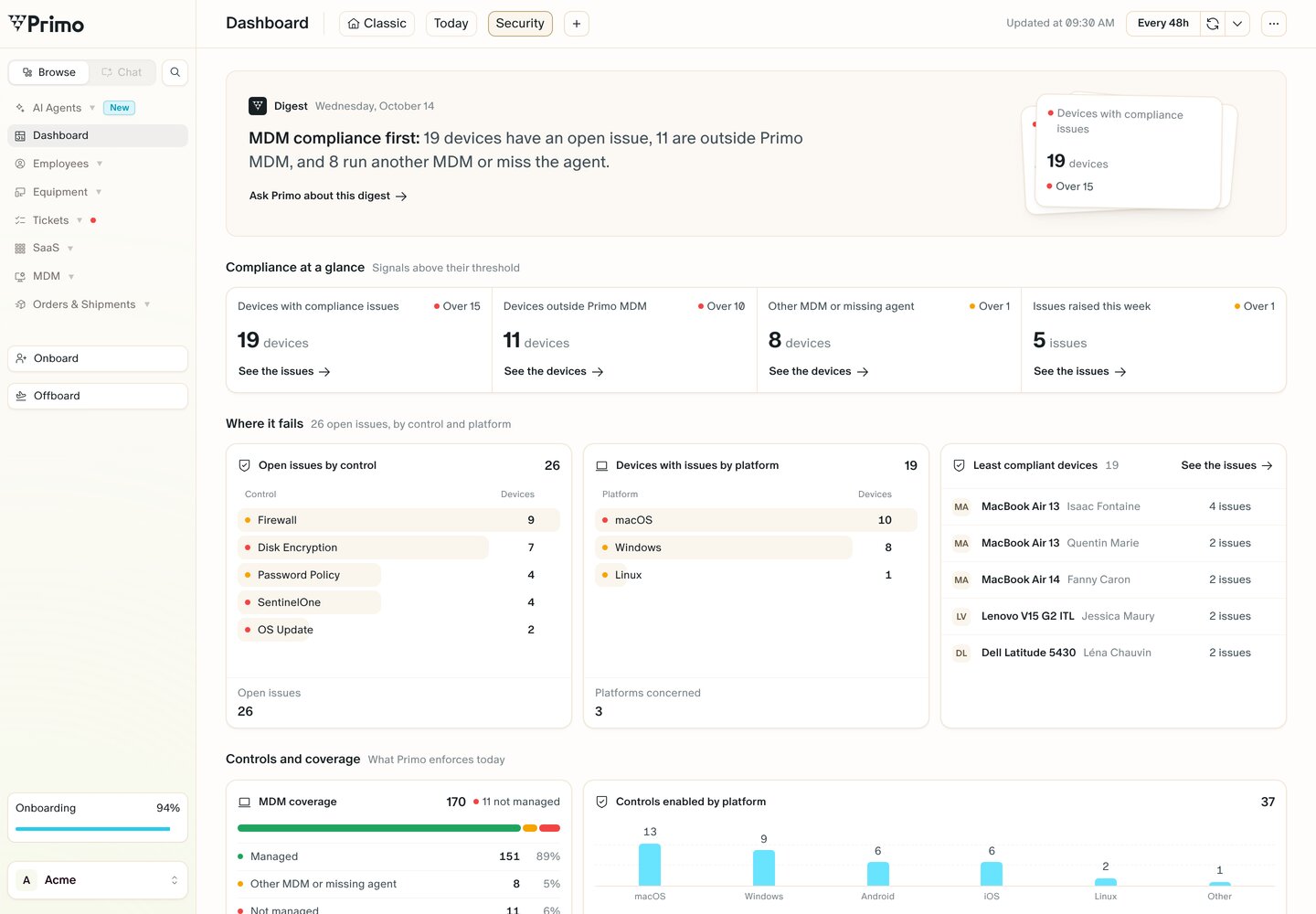
Task: Click the Onboard person icon
Action: coord(21,358)
